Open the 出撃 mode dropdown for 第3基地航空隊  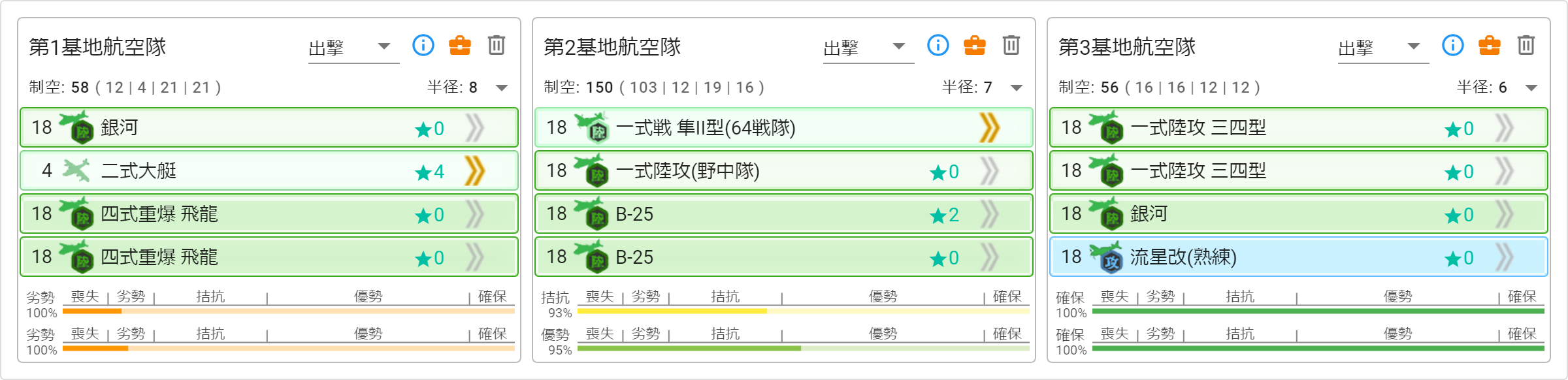point(1383,48)
